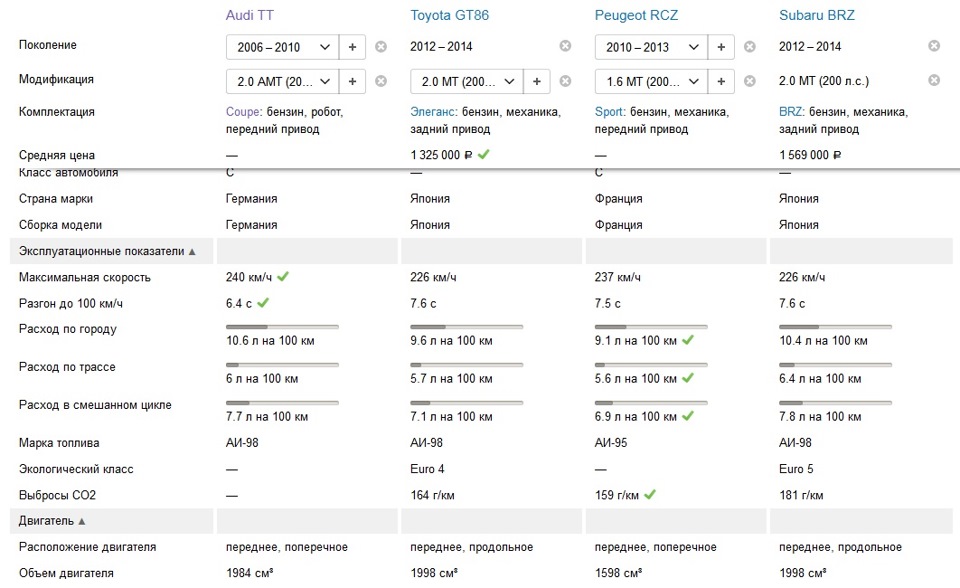This screenshot has height=588, width=960.
Task: Click the Peugeot RCZ Sport trim link
Action: [x=609, y=112]
